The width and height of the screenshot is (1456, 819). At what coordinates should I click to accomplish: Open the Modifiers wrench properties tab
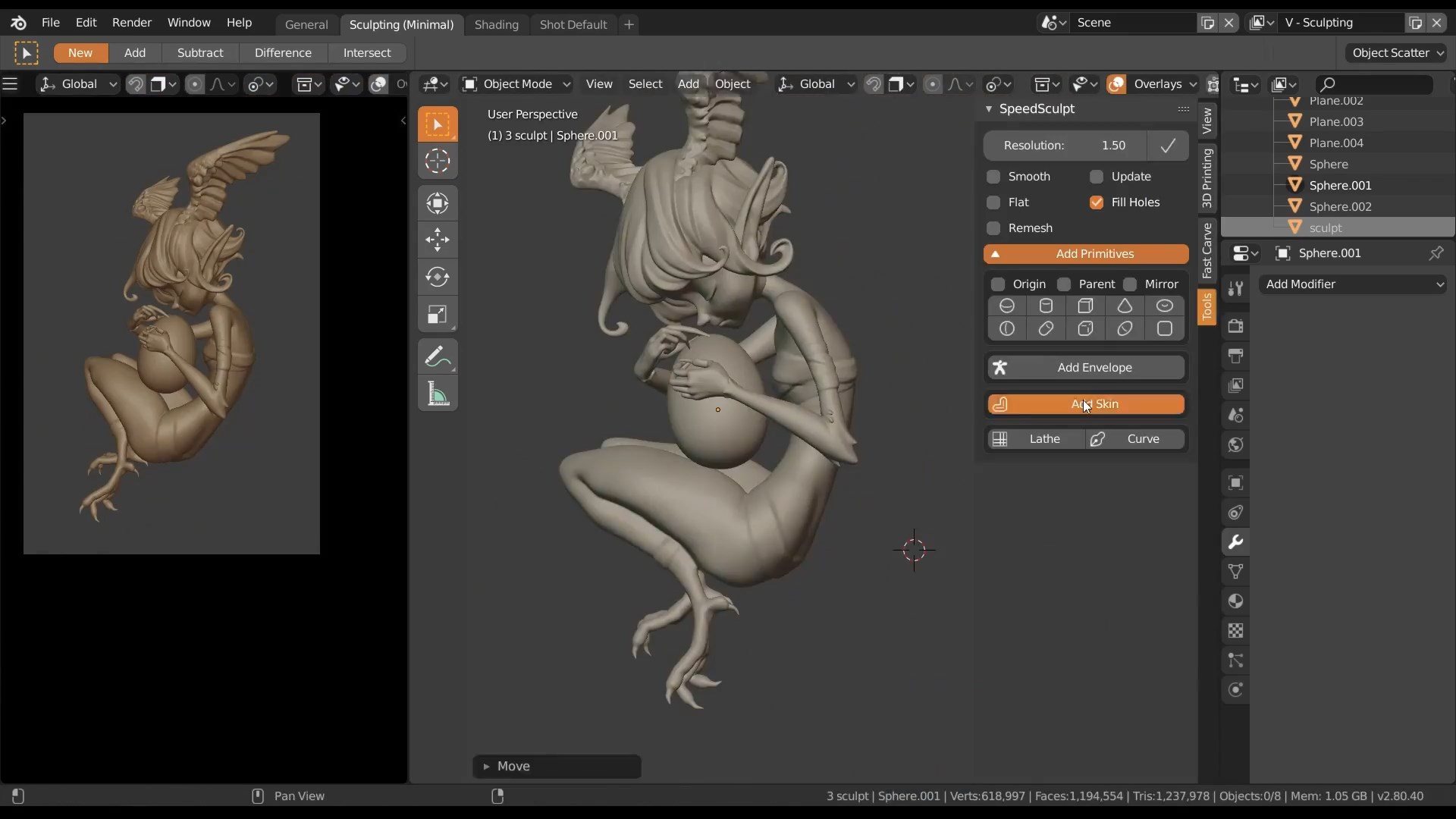click(1235, 542)
